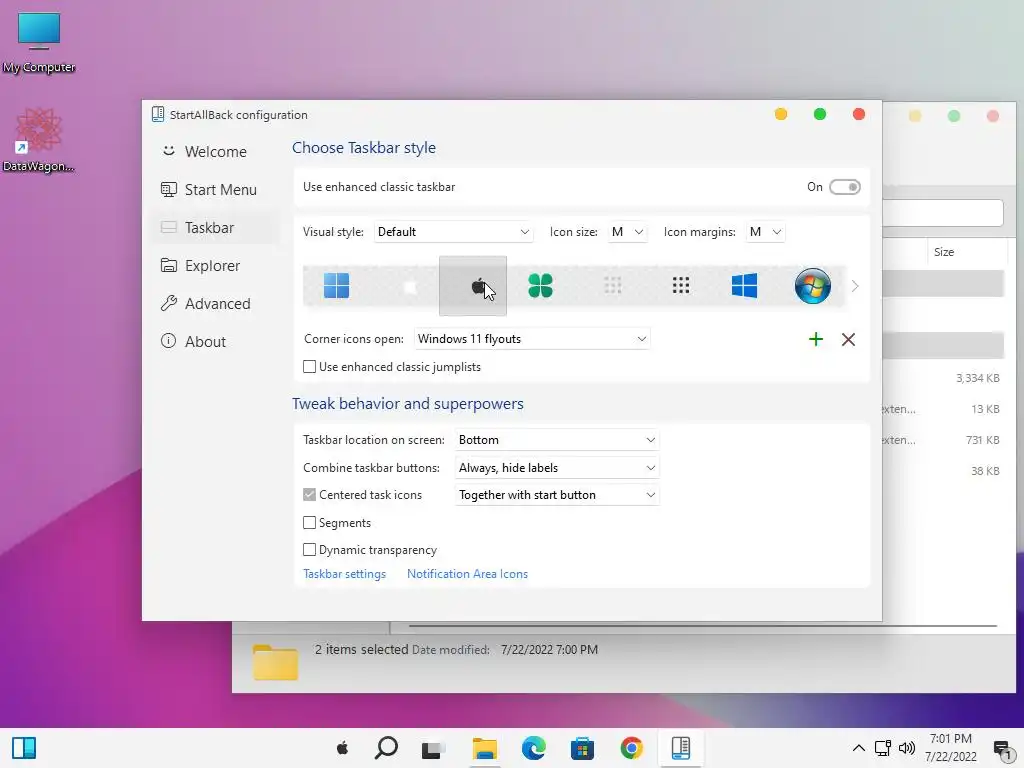Launch Microsoft Edge from taskbar

pyautogui.click(x=534, y=748)
